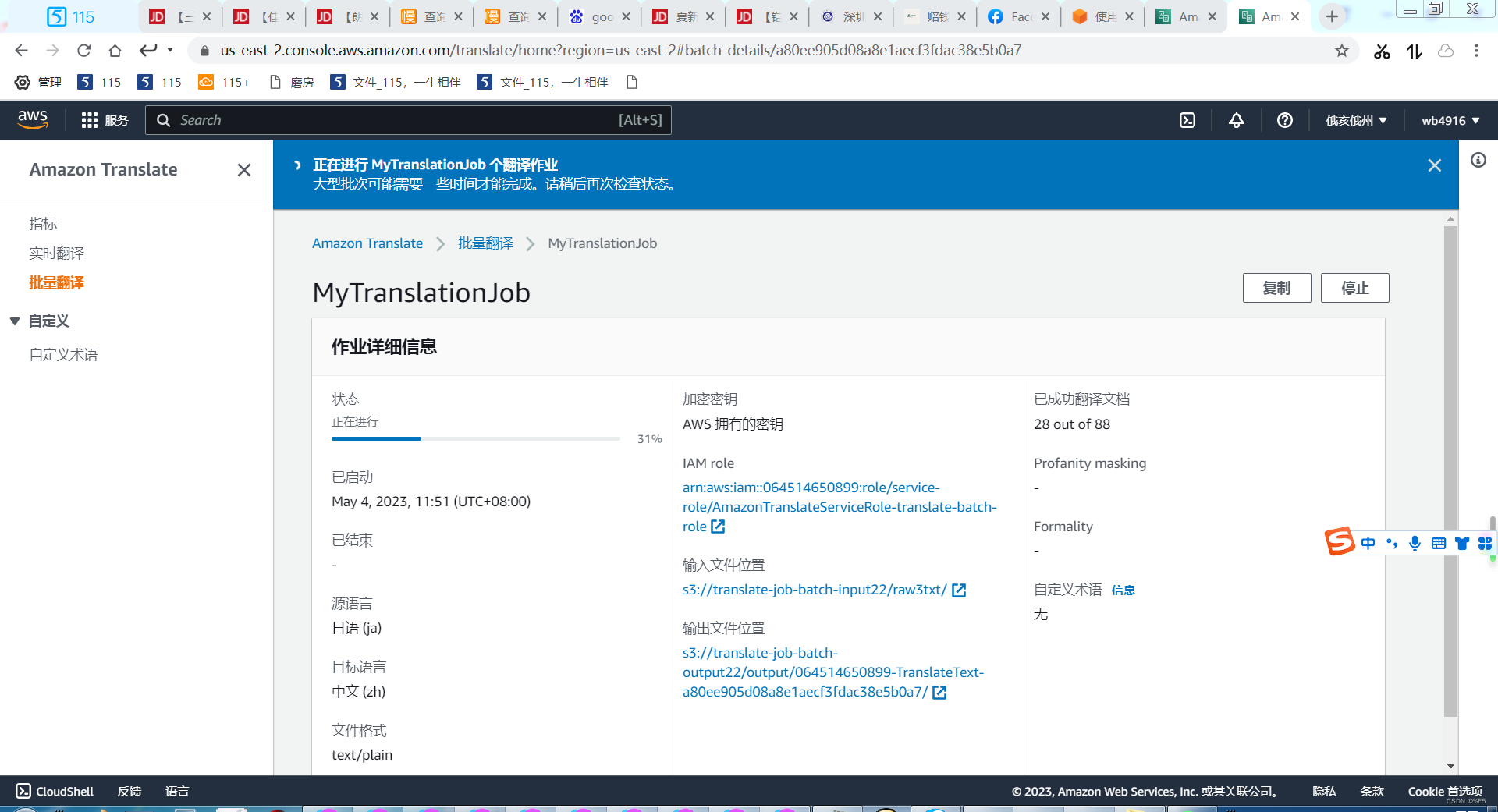Viewport: 1498px width, 812px height.
Task: Collapse the 自定义 section in sidebar
Action: (x=14, y=321)
